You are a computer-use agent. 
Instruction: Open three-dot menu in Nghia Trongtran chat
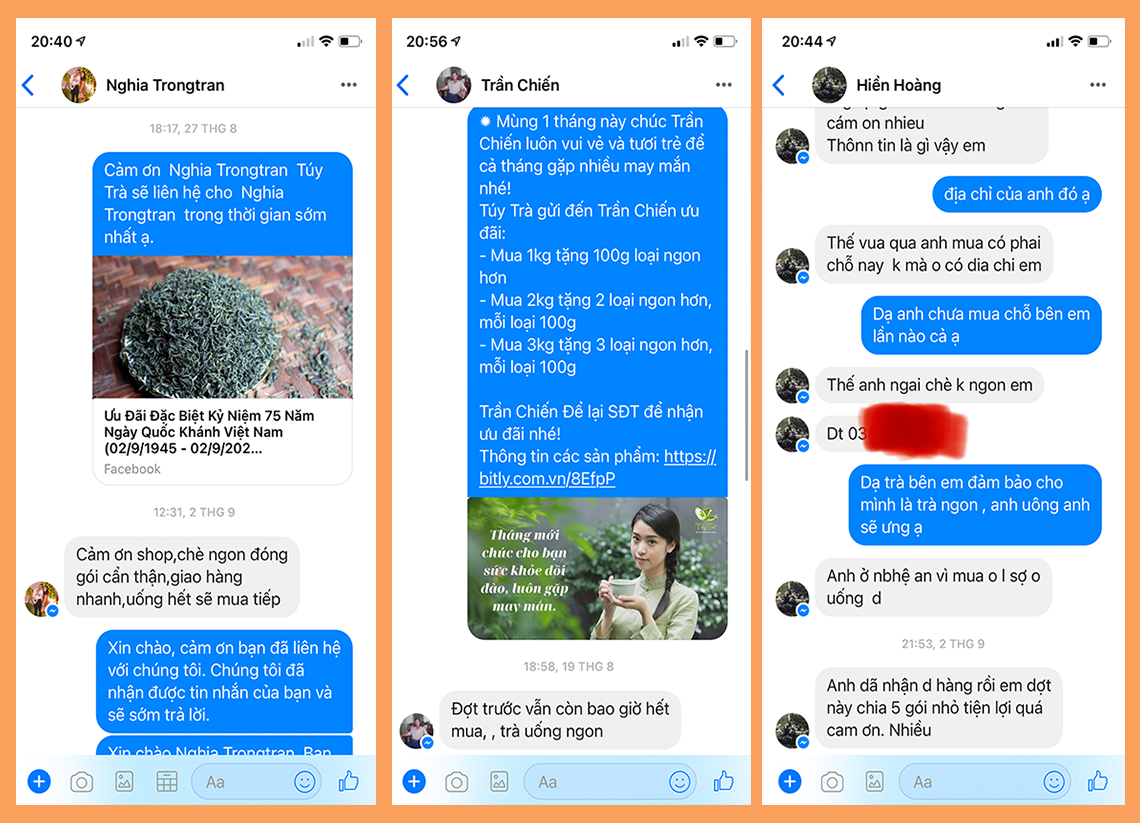349,85
